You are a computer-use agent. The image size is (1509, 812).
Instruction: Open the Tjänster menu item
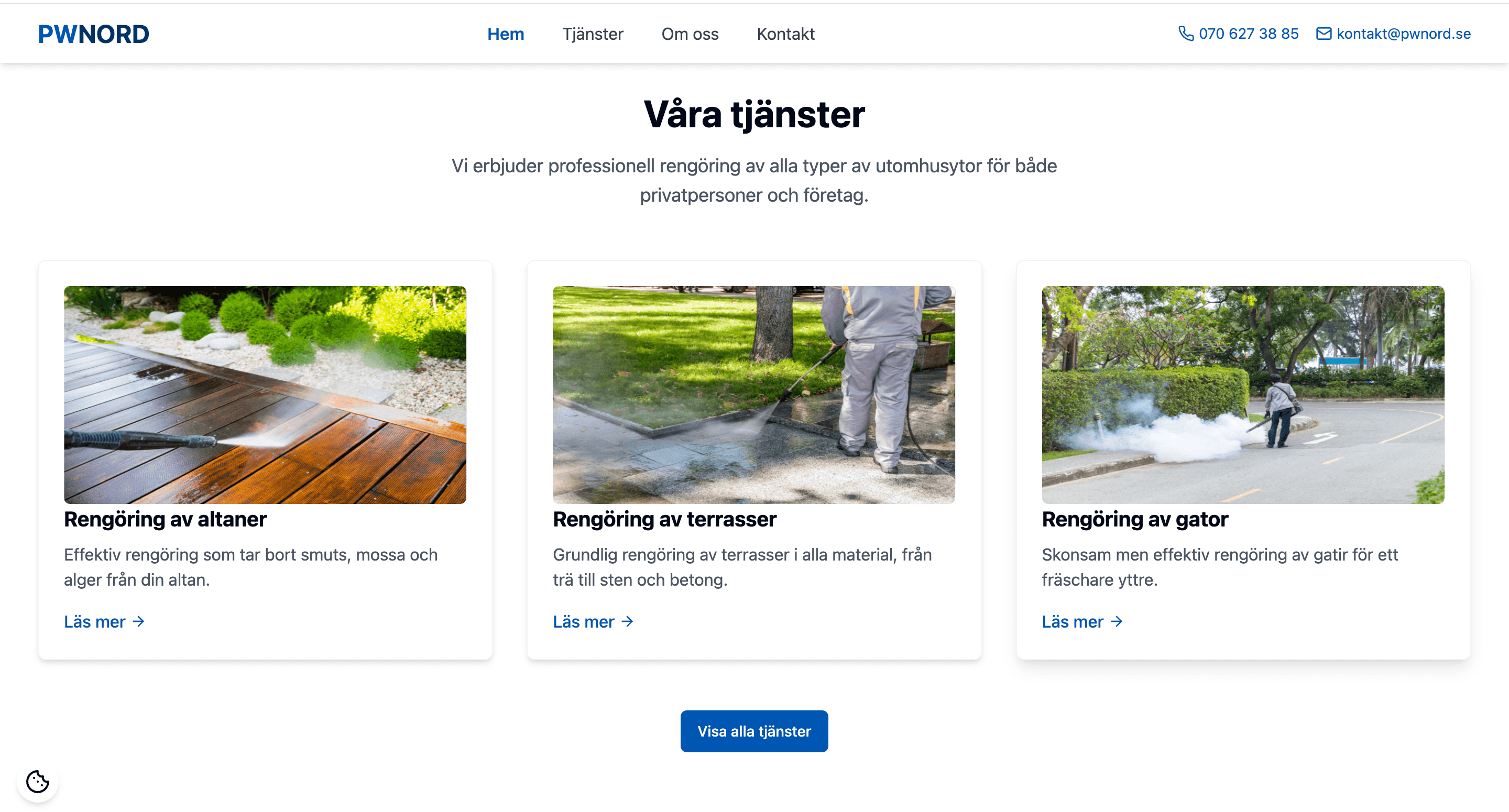(x=593, y=34)
